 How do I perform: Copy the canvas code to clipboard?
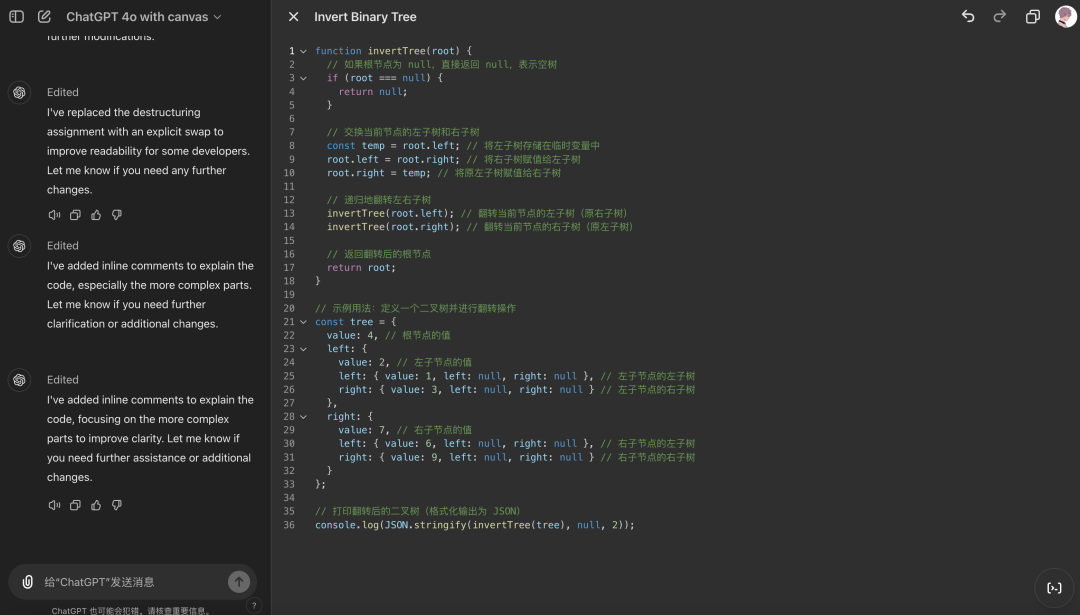[x=1032, y=17]
